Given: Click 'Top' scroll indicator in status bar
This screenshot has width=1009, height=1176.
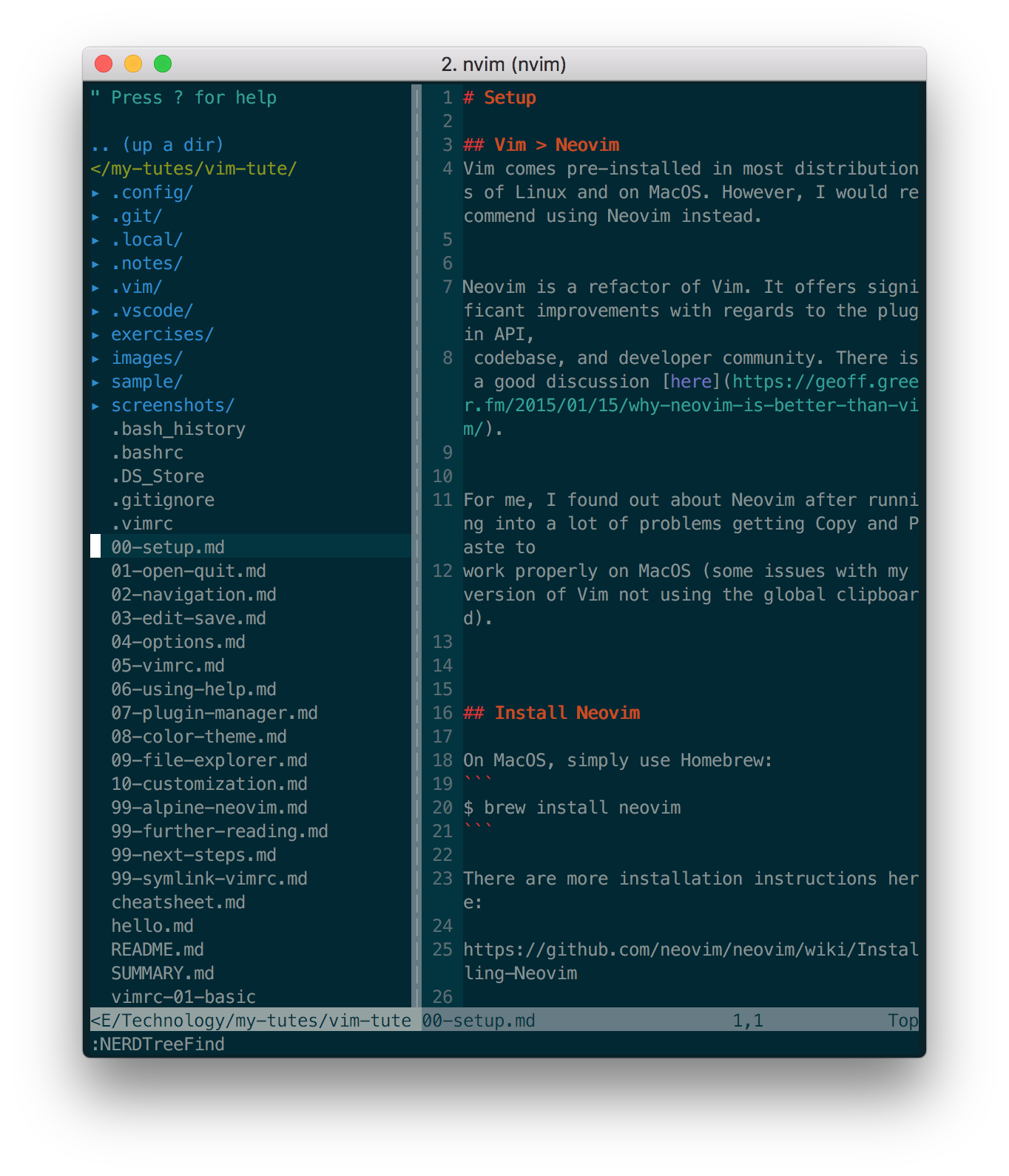Looking at the screenshot, I should tap(903, 1021).
